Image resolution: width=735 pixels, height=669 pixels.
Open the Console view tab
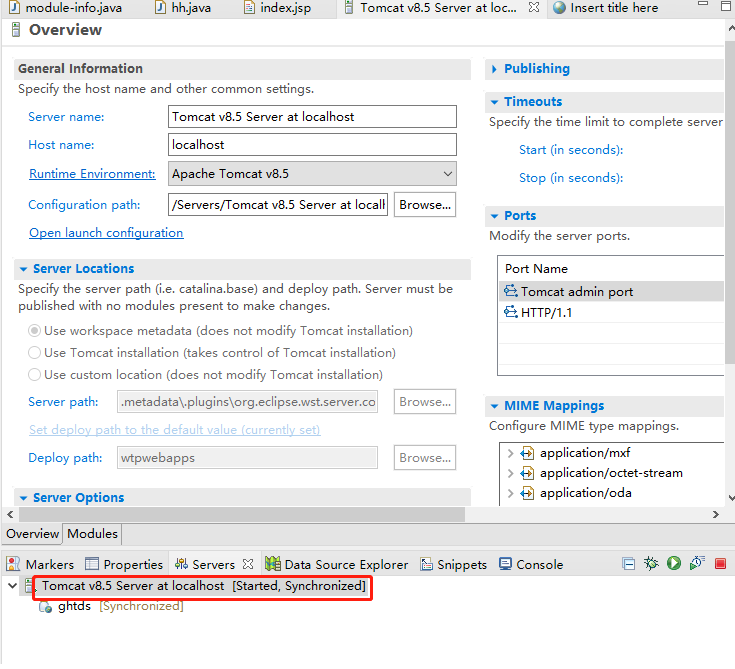531,564
